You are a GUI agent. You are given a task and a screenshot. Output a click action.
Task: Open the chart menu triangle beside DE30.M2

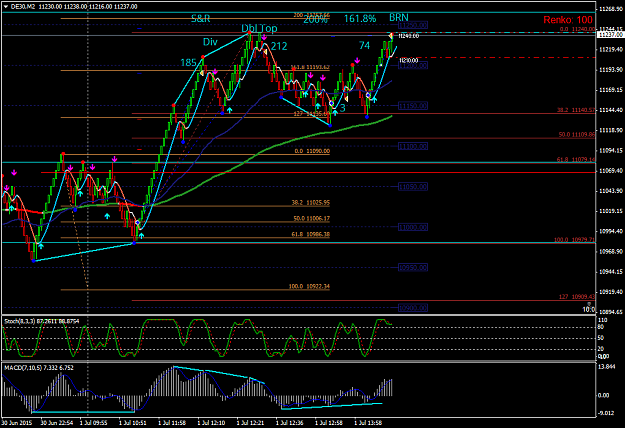[x=6, y=7]
